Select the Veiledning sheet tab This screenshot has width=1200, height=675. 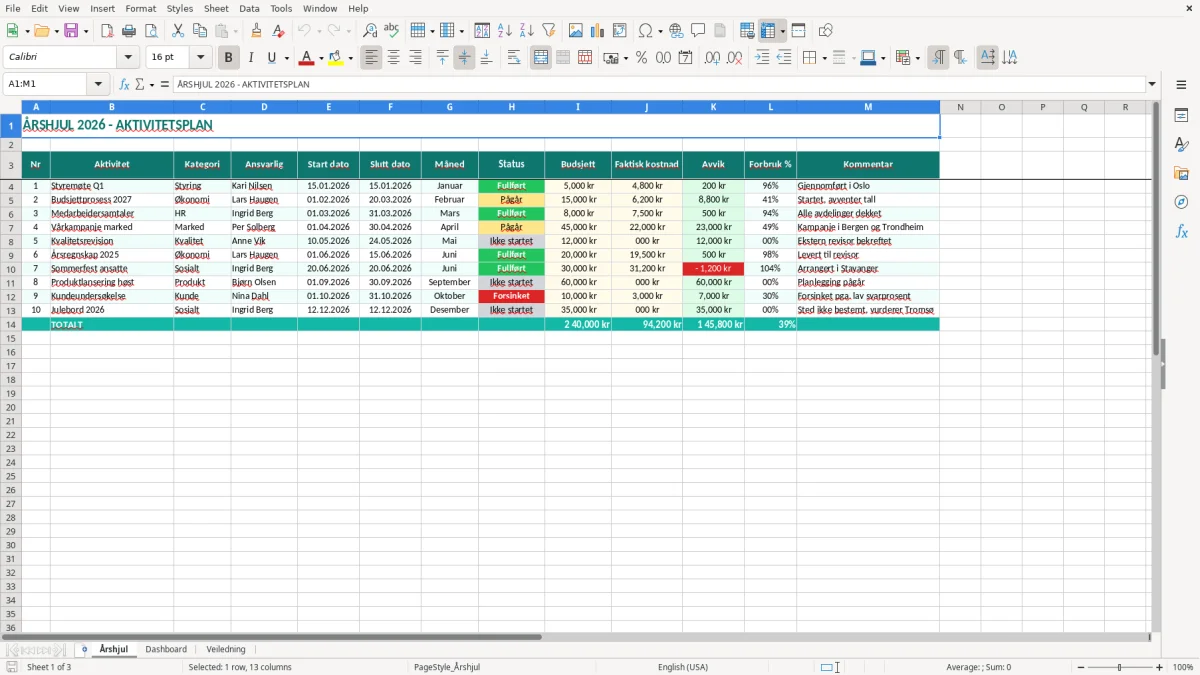click(x=226, y=649)
